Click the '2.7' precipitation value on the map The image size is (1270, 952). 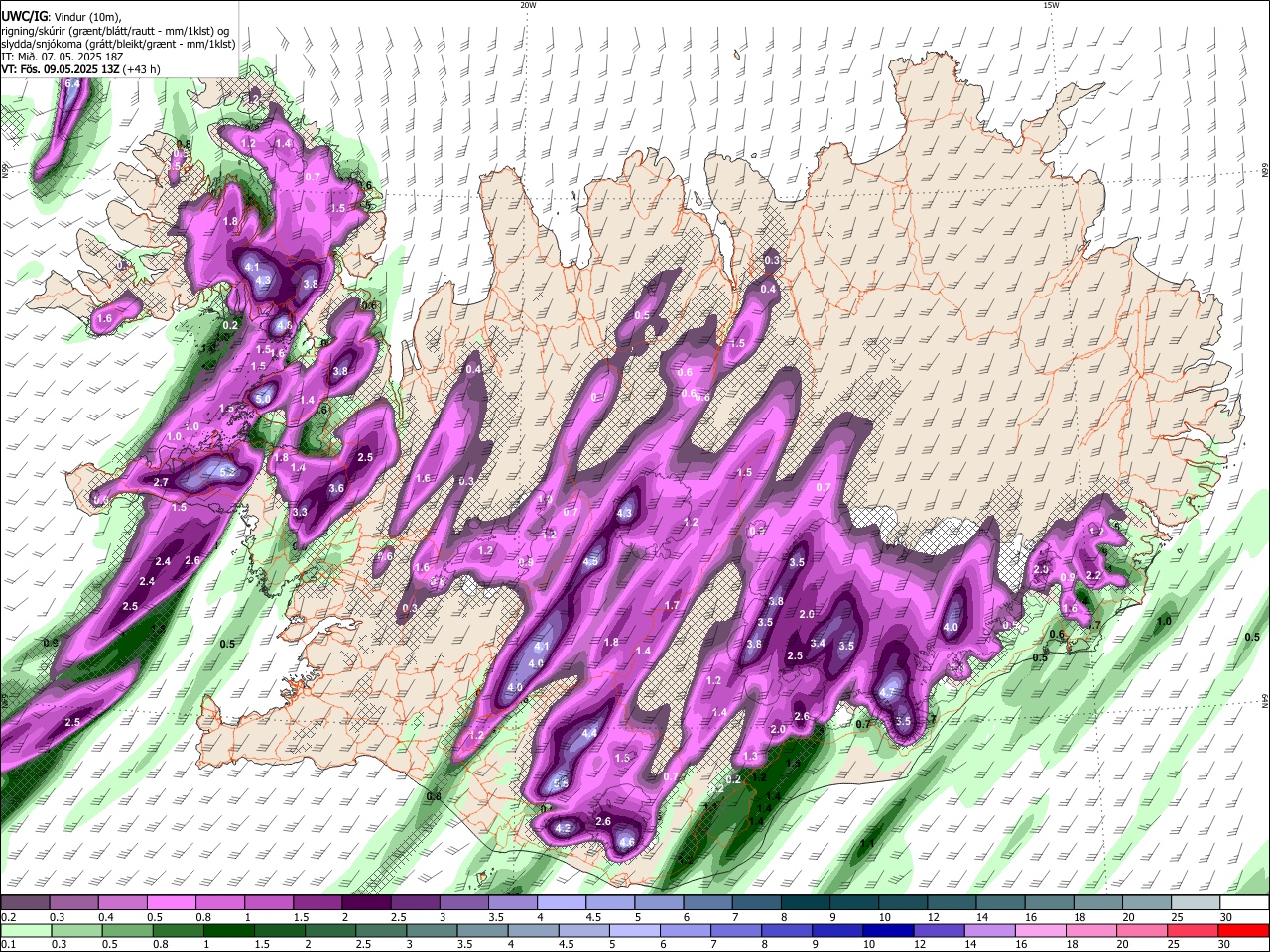[162, 482]
